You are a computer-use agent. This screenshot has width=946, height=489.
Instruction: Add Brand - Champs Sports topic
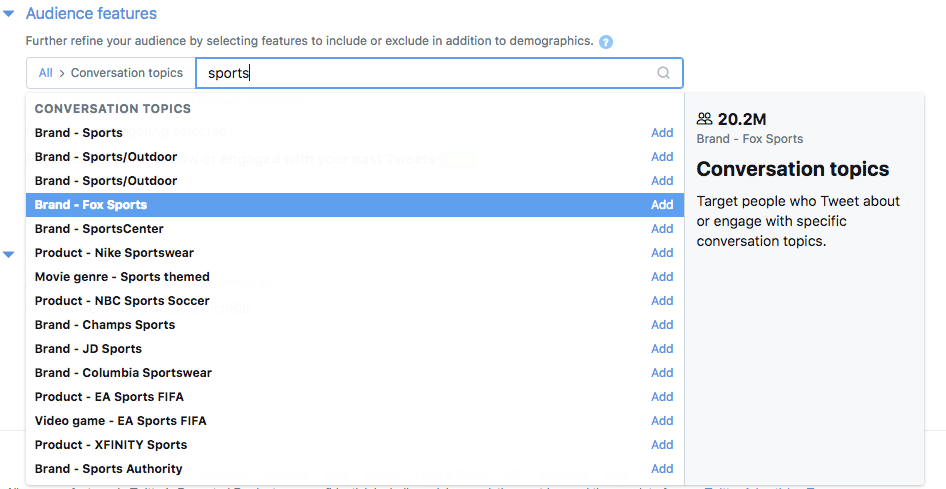(662, 325)
